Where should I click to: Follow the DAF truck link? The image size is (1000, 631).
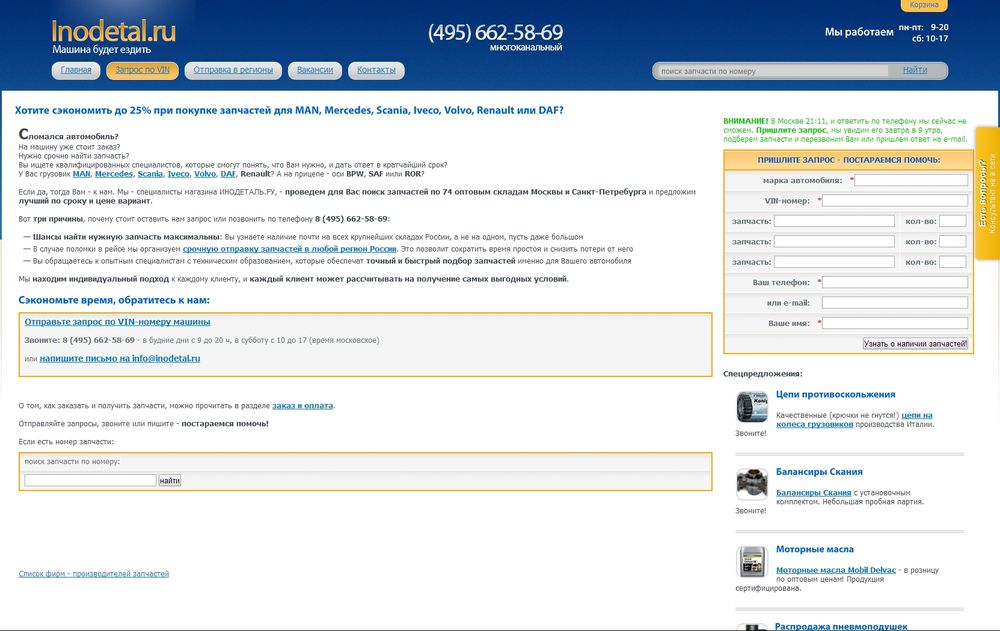coord(228,174)
